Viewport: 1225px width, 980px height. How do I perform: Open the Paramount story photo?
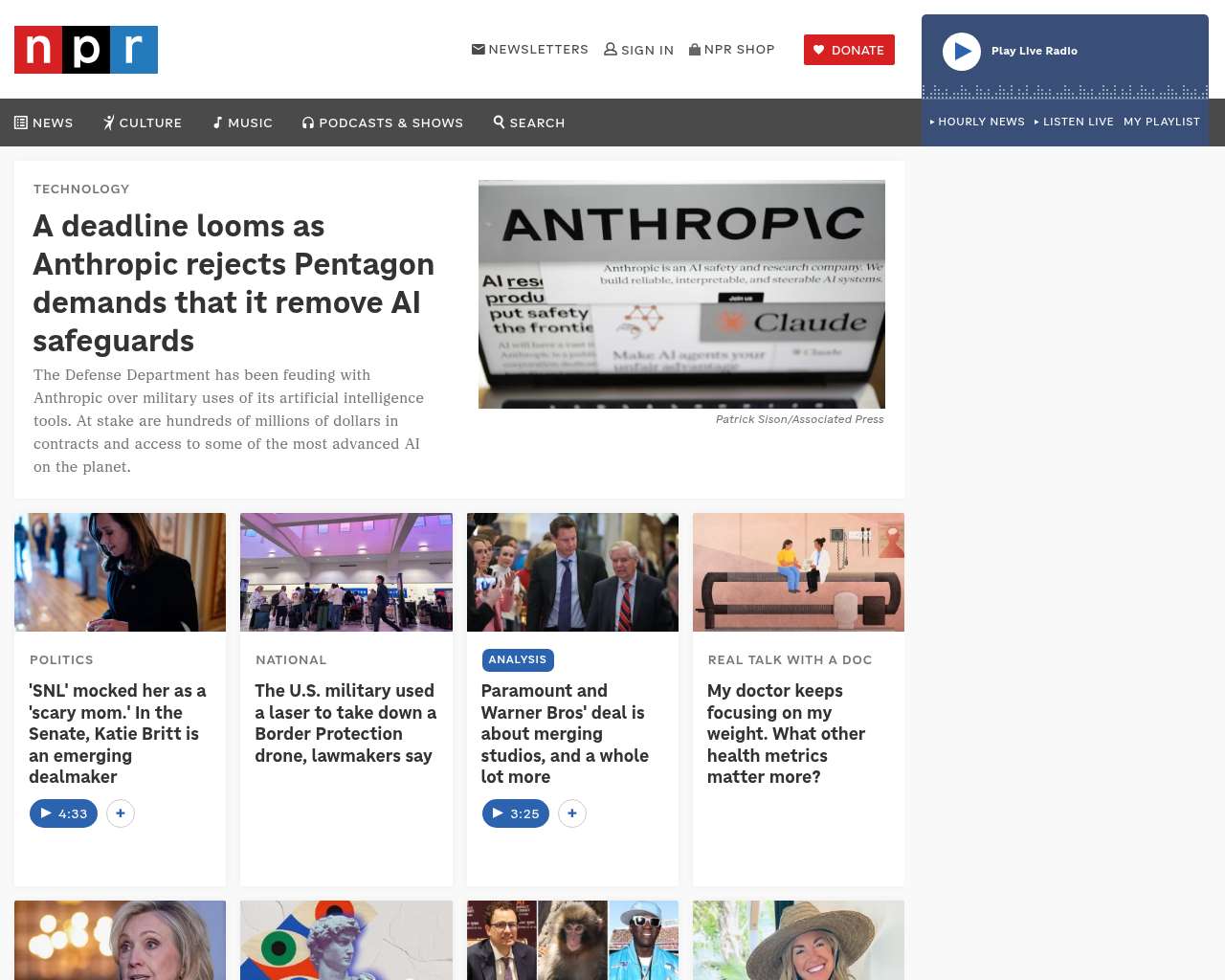tap(572, 572)
